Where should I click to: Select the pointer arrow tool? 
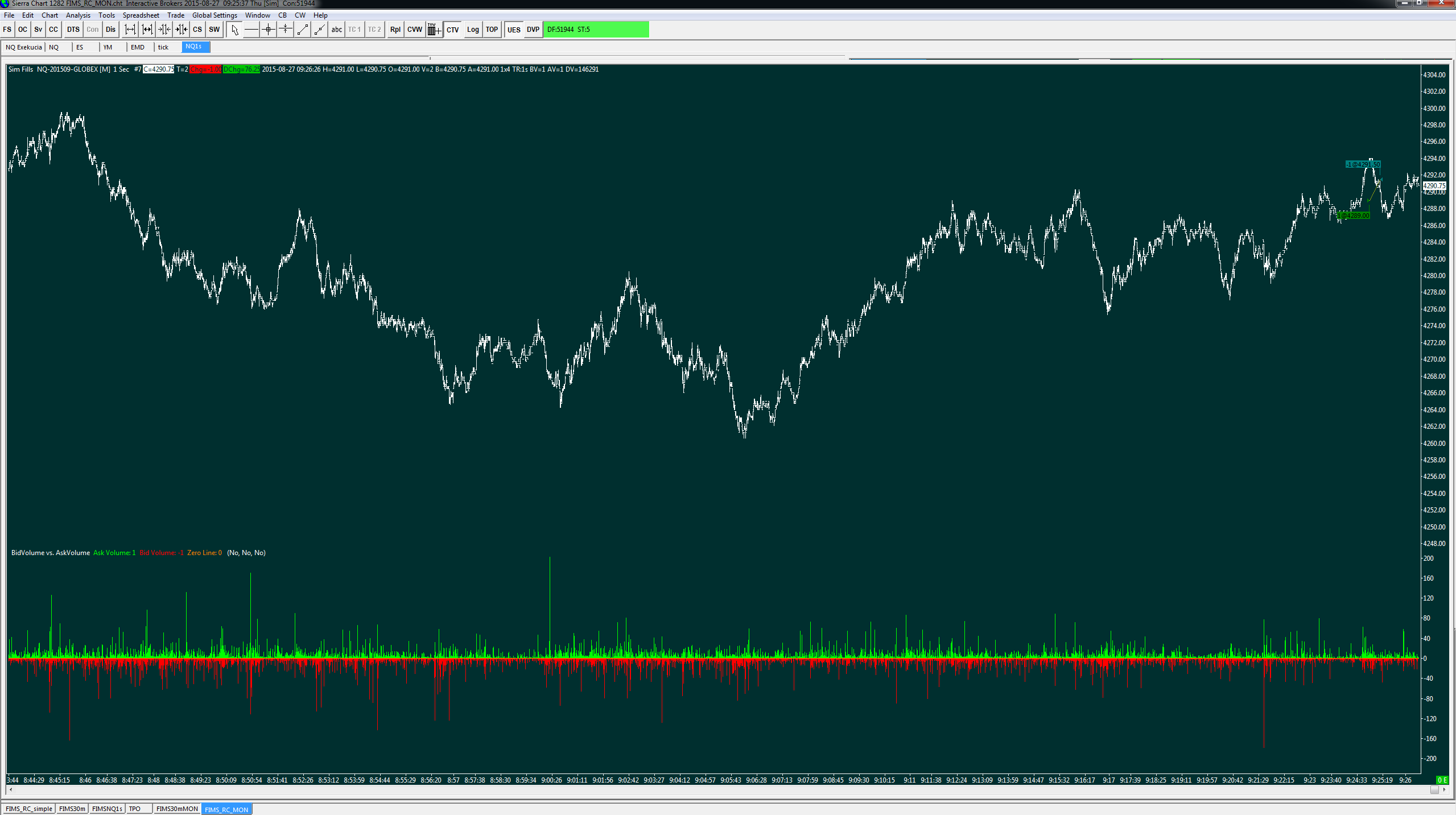[x=234, y=30]
